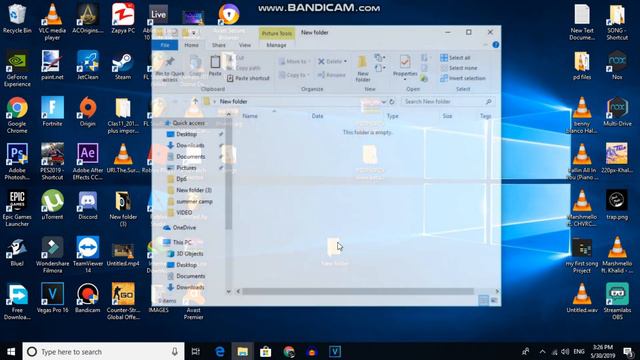This screenshot has height=360, width=640.
Task: Launch paint.net from the desktop
Action: click(52, 65)
